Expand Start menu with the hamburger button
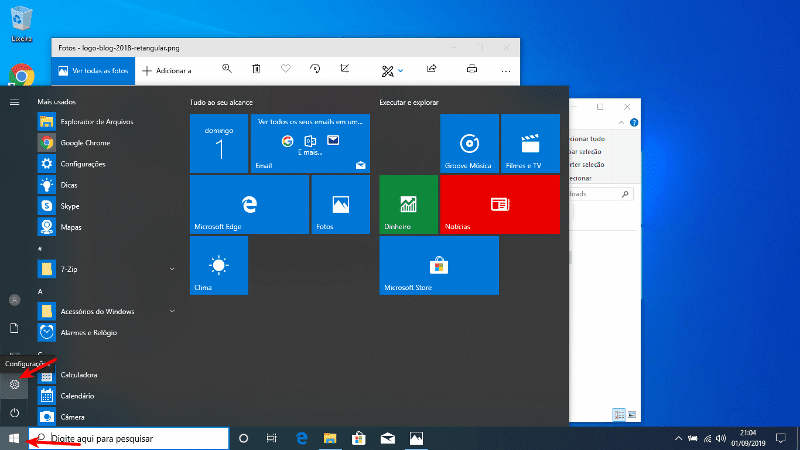 click(x=14, y=102)
